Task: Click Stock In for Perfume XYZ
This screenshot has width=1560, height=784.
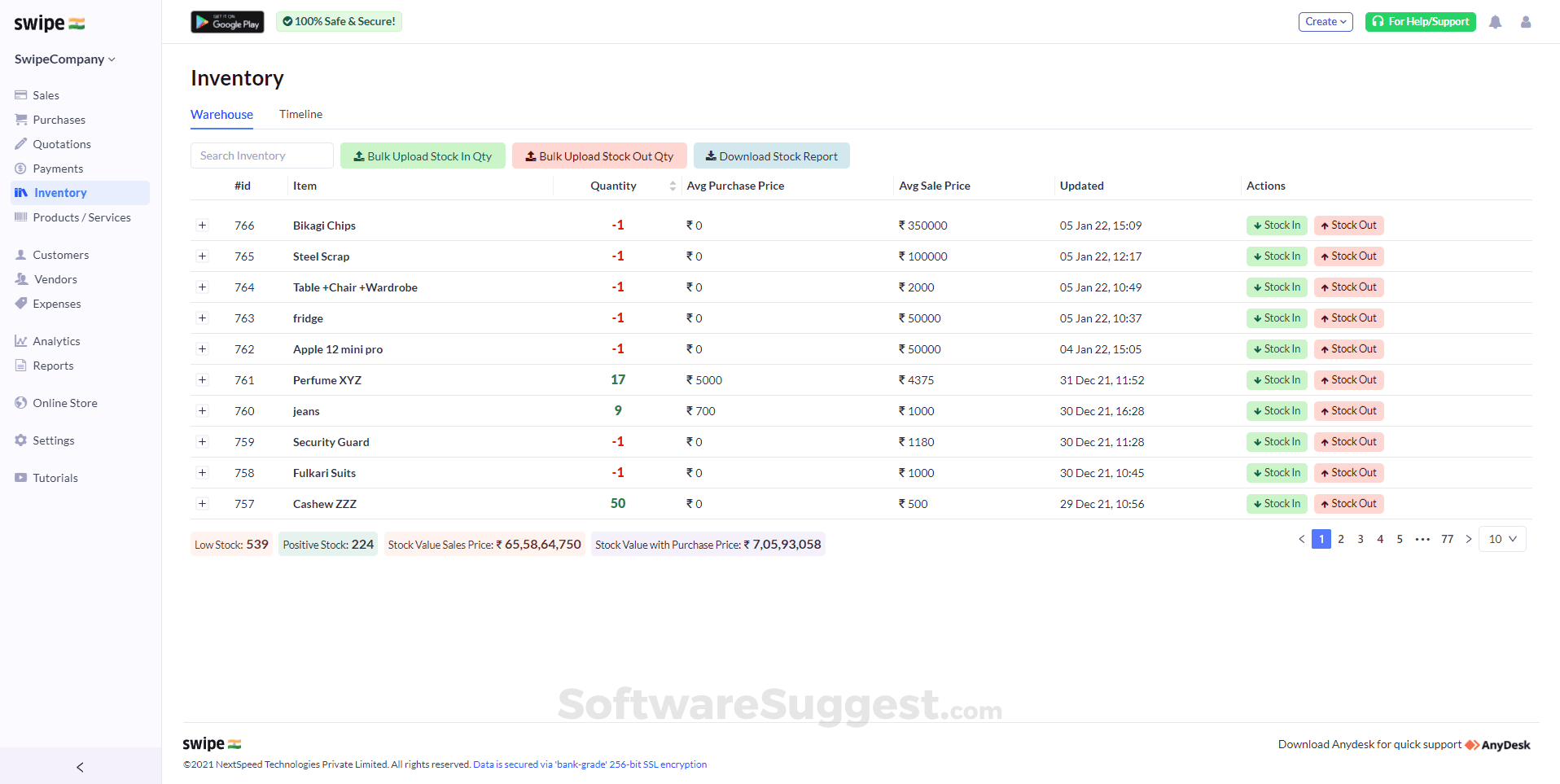Action: (1276, 379)
